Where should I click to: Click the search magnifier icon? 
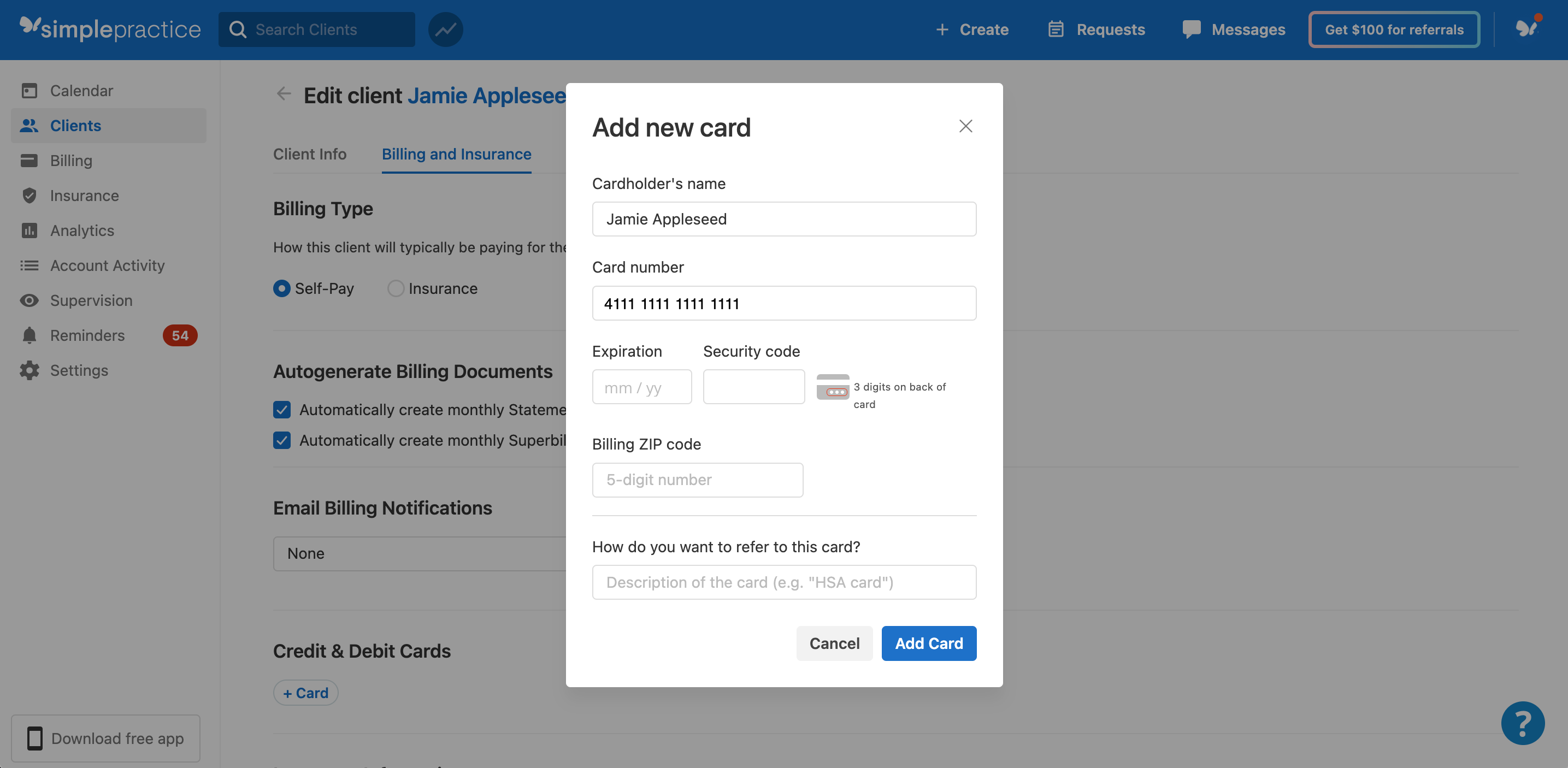[x=238, y=29]
